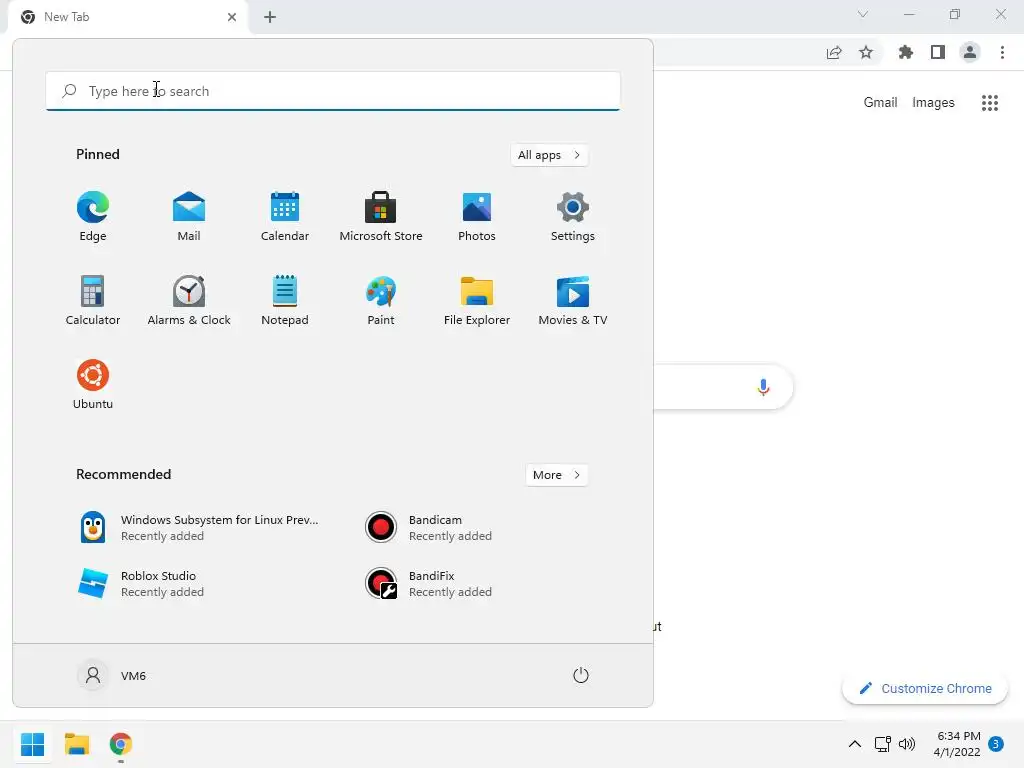This screenshot has width=1024, height=768.
Task: Open Windows Subsystem for Linux Preview
Action: pyautogui.click(x=200, y=527)
